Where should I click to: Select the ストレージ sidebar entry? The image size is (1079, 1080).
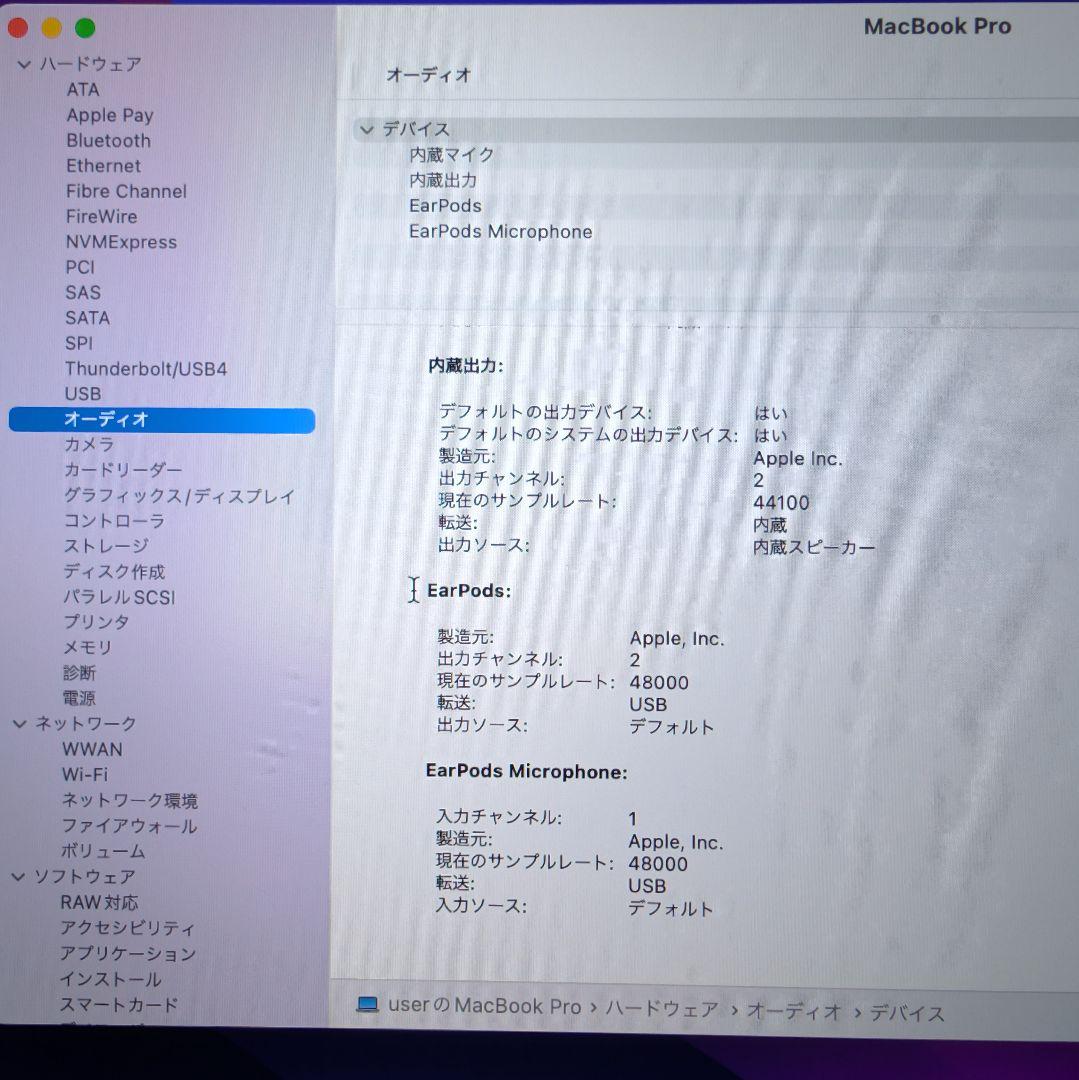tap(106, 546)
